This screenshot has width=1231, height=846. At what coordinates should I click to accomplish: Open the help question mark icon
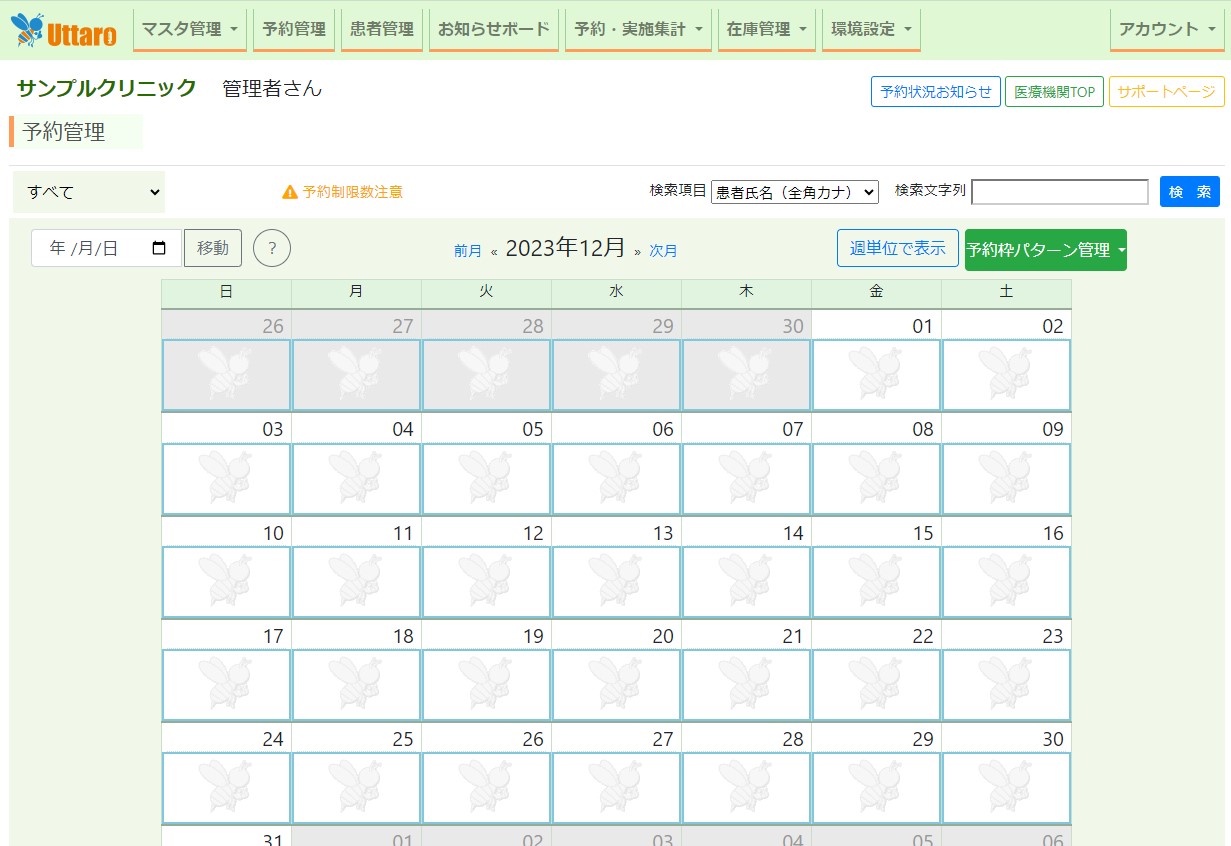(x=272, y=248)
